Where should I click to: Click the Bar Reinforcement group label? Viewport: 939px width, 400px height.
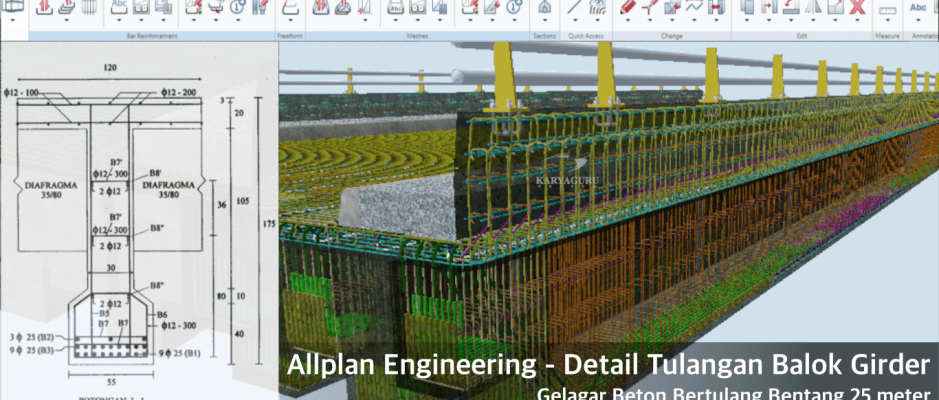[151, 34]
